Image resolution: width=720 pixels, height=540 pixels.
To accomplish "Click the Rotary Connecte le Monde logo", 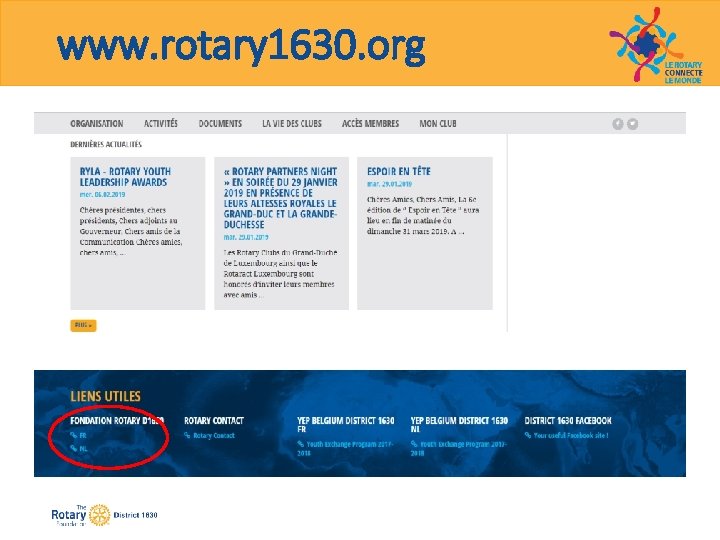I will [656, 45].
